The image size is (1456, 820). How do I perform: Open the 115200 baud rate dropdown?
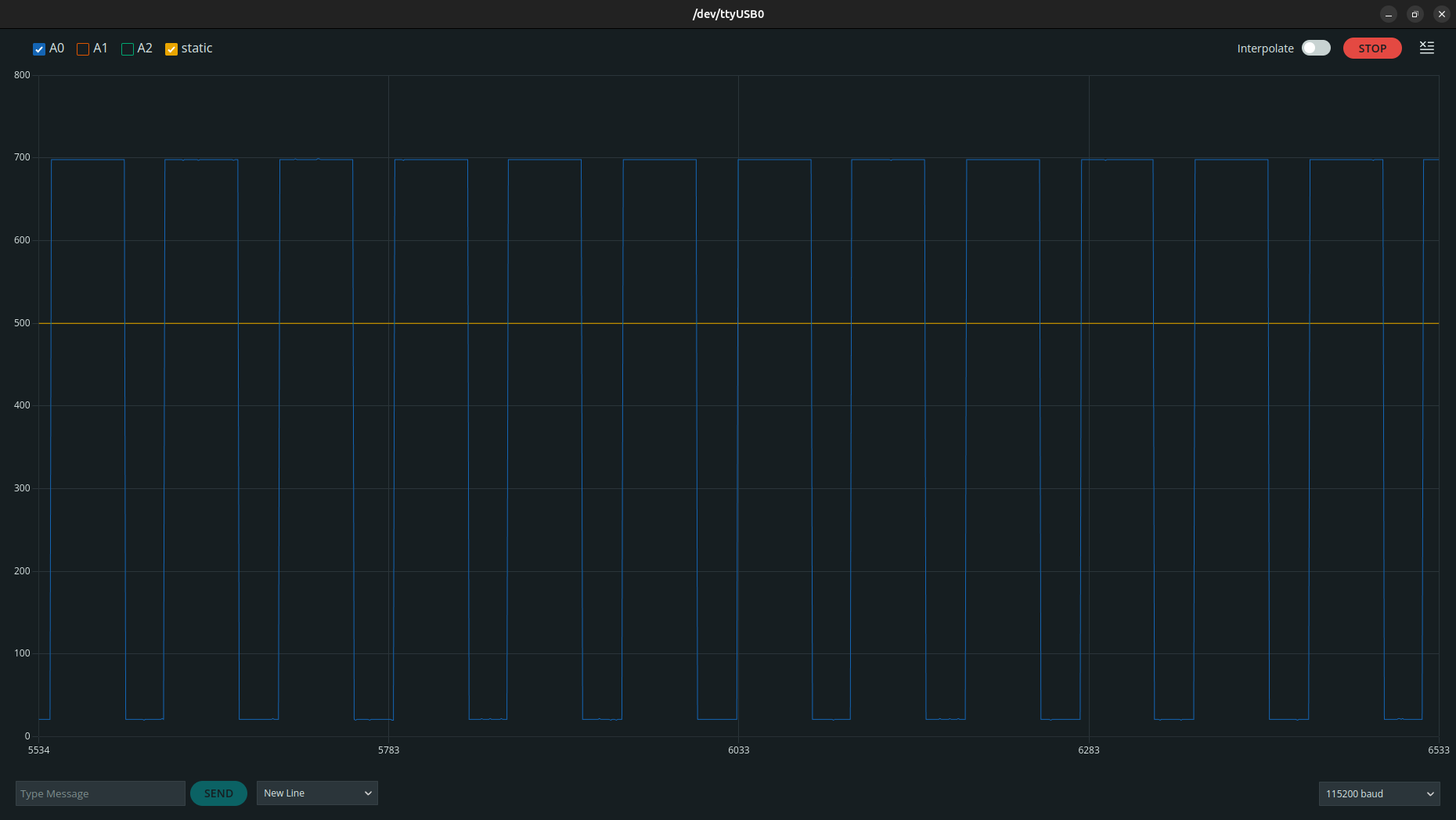(1379, 793)
